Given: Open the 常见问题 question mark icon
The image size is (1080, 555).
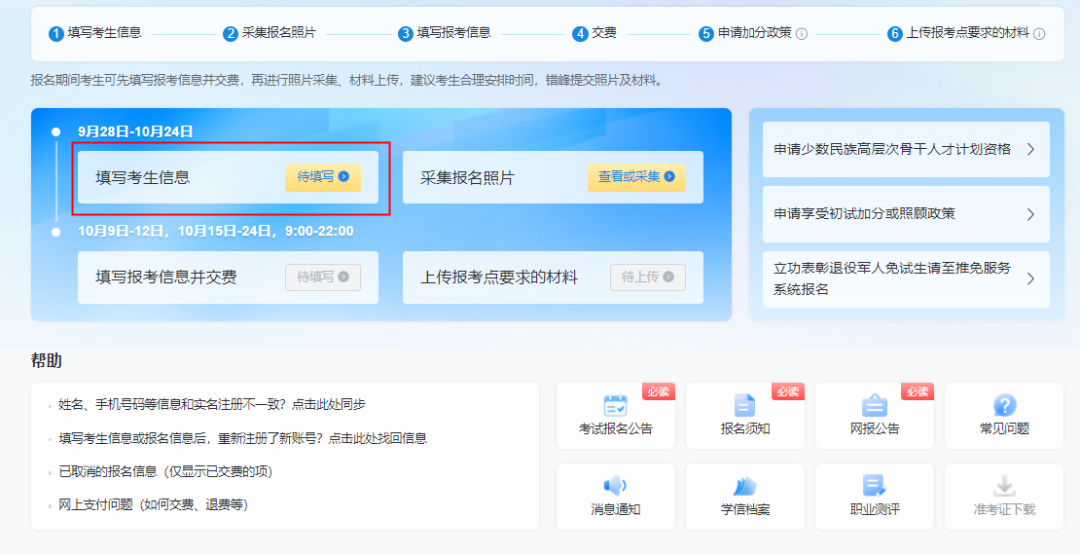Looking at the screenshot, I should click(x=1004, y=405).
